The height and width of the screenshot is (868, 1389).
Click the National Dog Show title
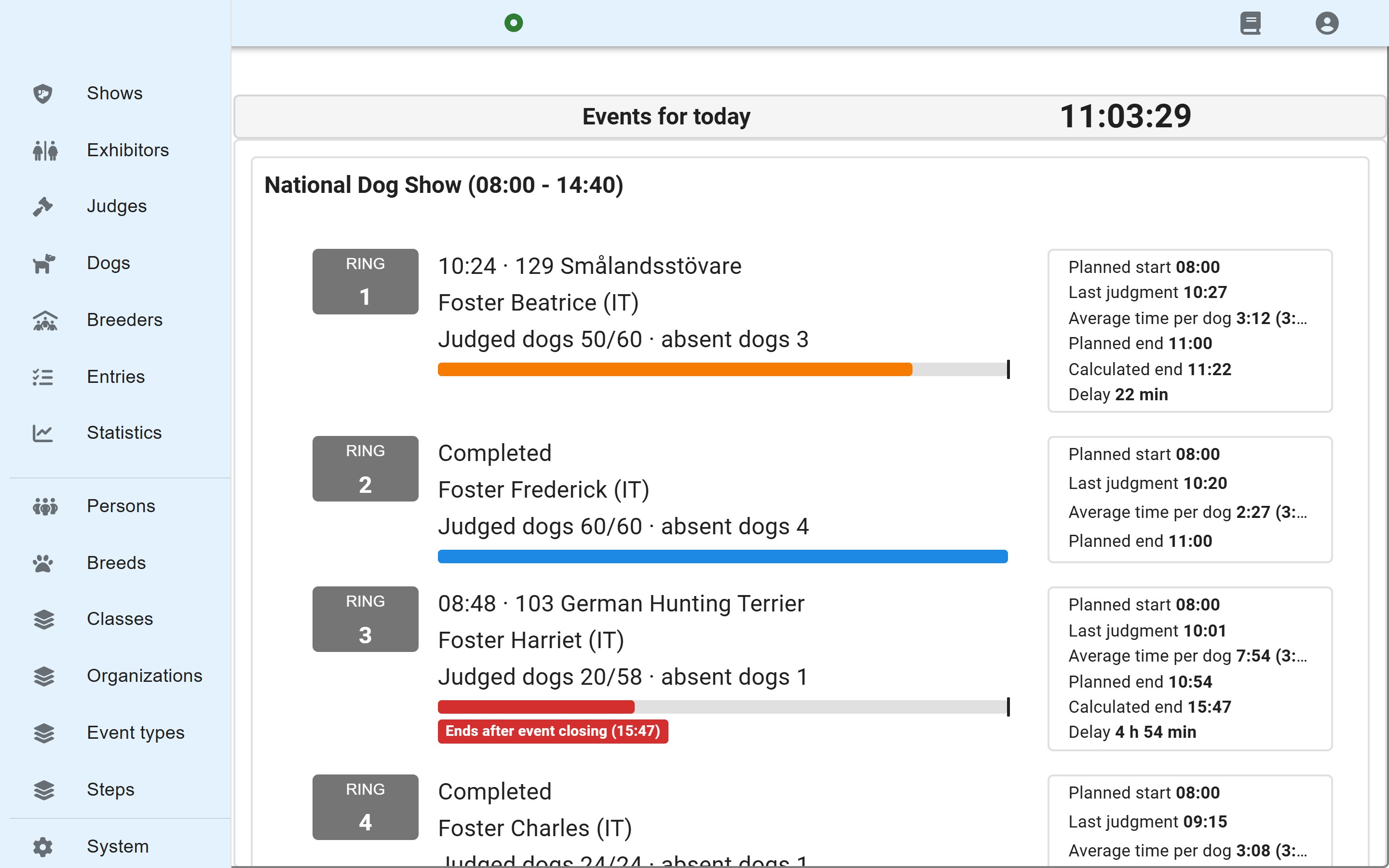tap(444, 186)
